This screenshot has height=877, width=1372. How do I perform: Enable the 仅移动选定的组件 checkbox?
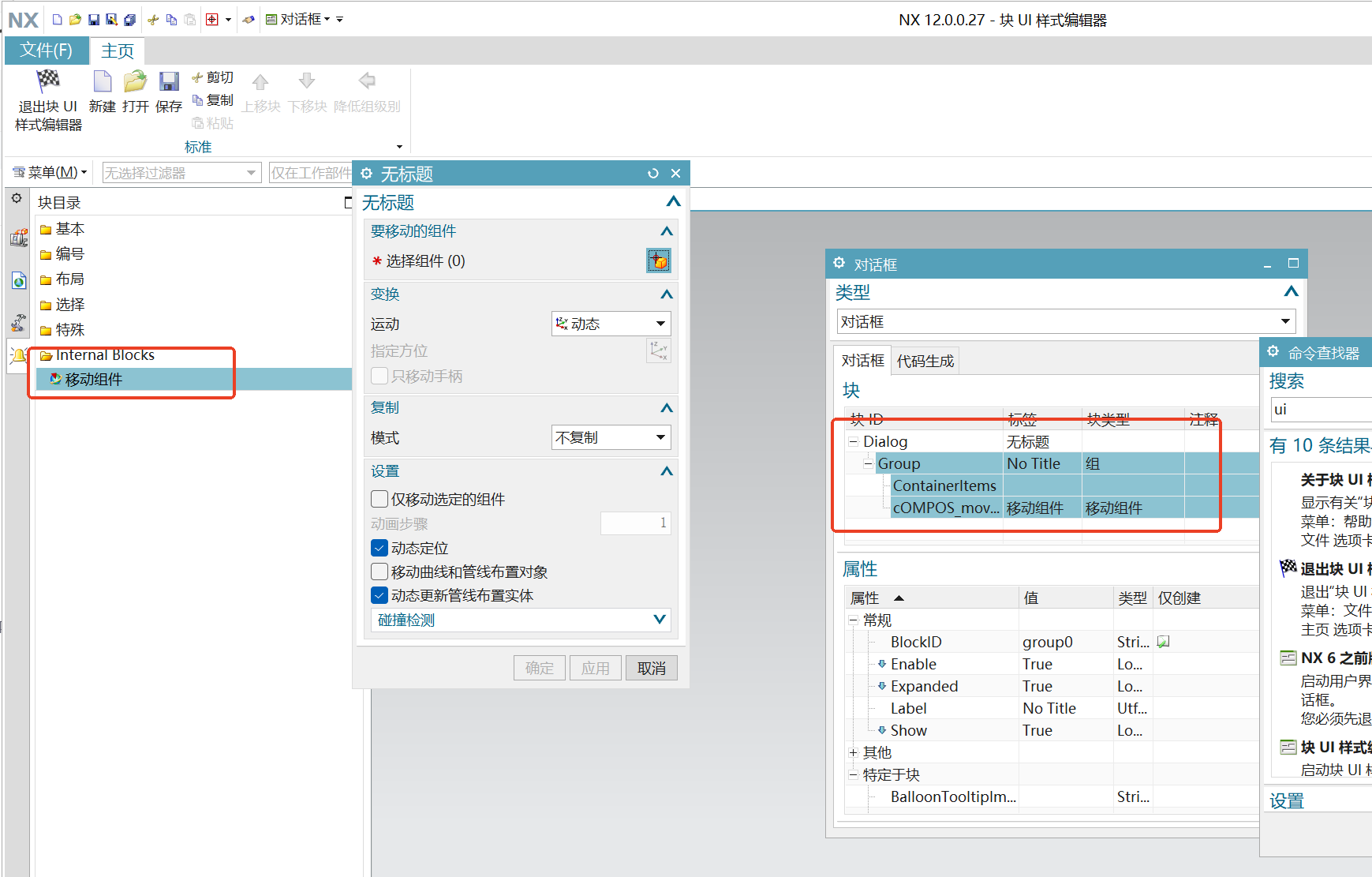[379, 498]
